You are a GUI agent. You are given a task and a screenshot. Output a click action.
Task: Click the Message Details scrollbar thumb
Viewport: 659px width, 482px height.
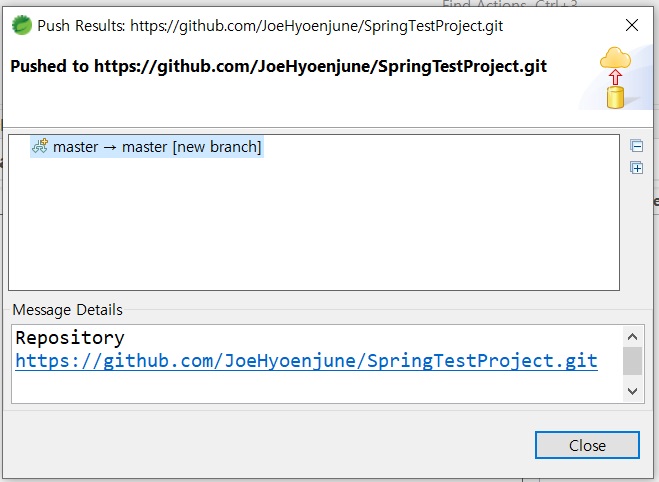click(x=633, y=361)
